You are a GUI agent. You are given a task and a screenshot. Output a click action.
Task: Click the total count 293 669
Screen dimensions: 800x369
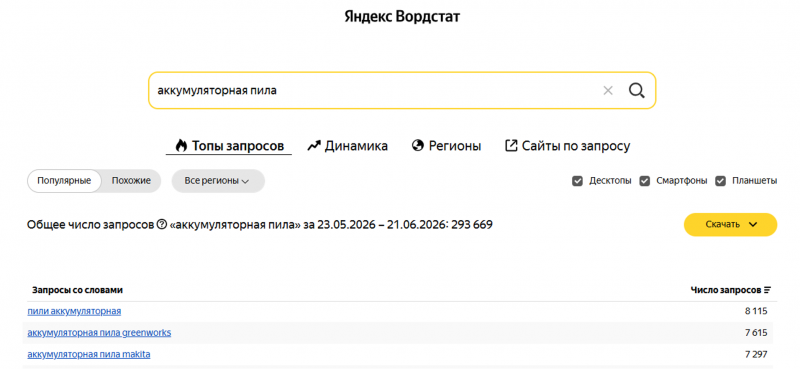click(471, 225)
